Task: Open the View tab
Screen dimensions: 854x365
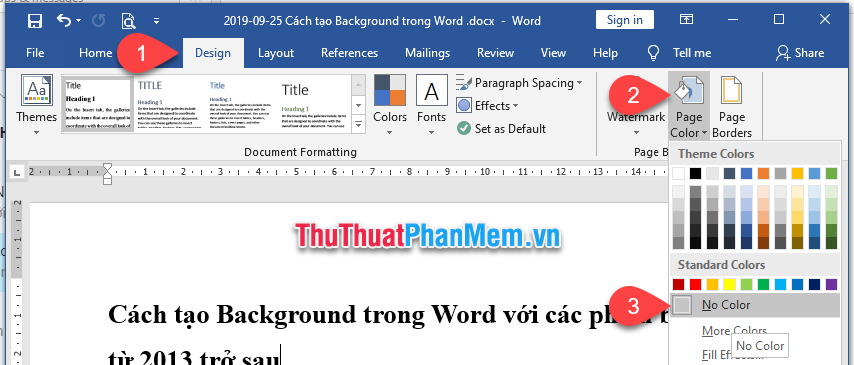Action: tap(553, 53)
